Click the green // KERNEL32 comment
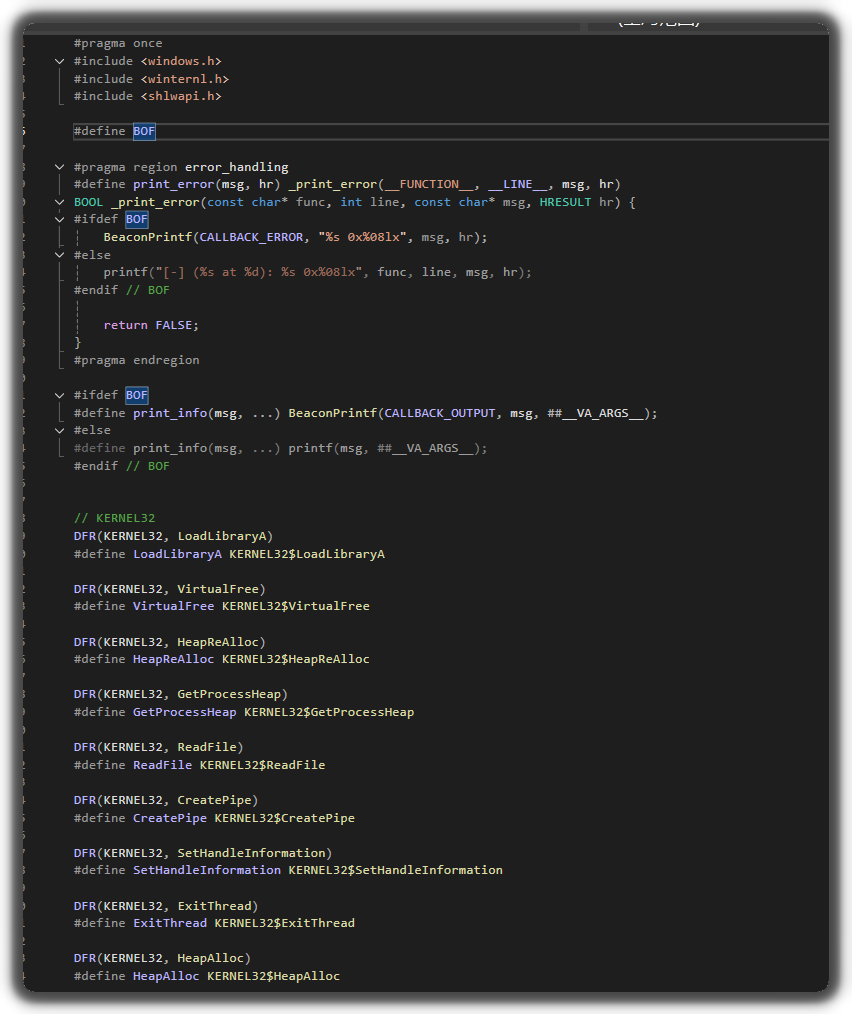This screenshot has height=1015, width=852. 114,518
